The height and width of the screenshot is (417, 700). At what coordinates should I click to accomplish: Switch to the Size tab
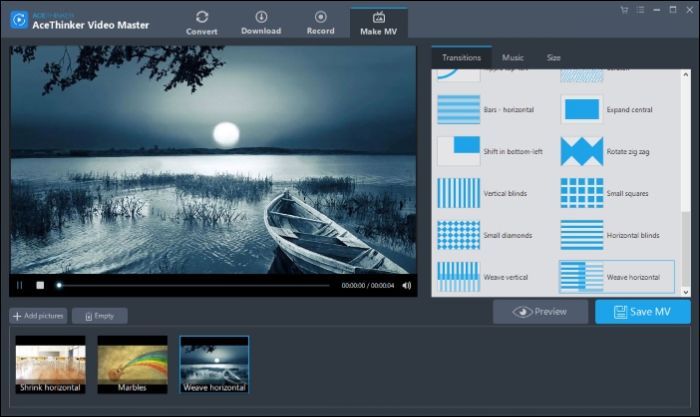coord(553,58)
